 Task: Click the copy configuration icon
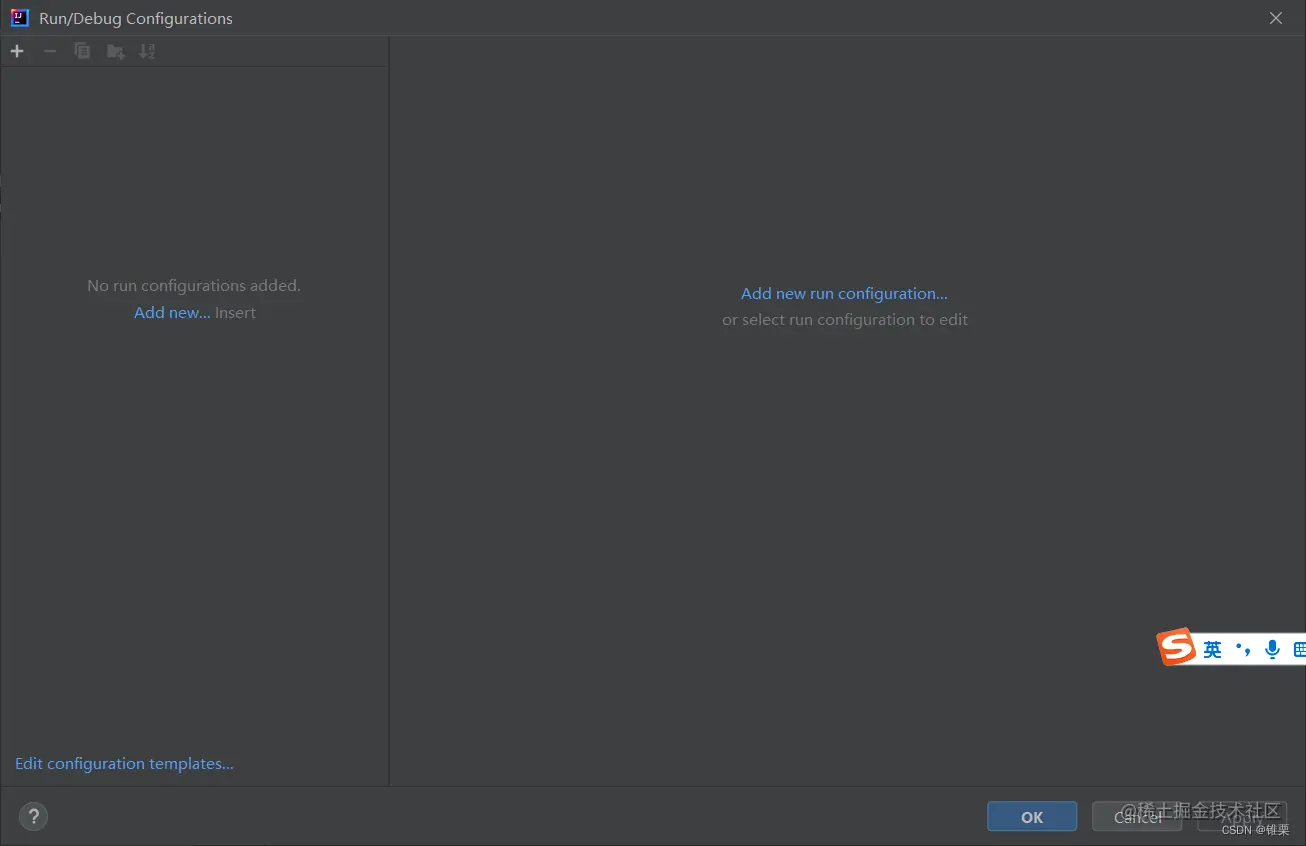tap(82, 51)
